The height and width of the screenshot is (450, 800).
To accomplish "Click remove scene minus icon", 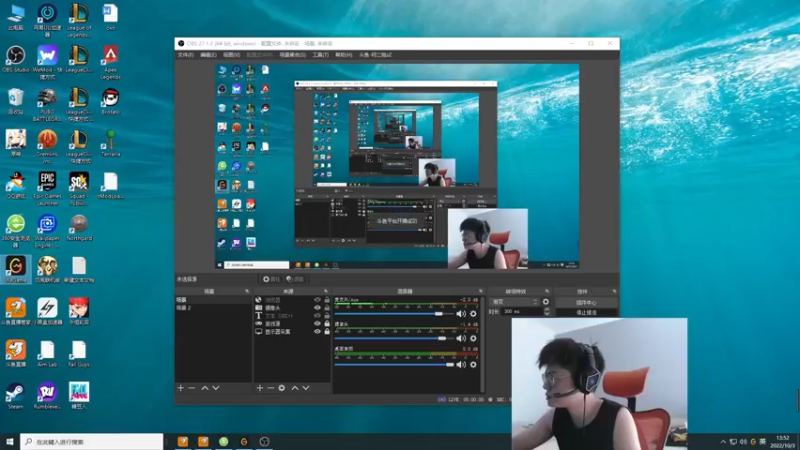I will pos(192,388).
